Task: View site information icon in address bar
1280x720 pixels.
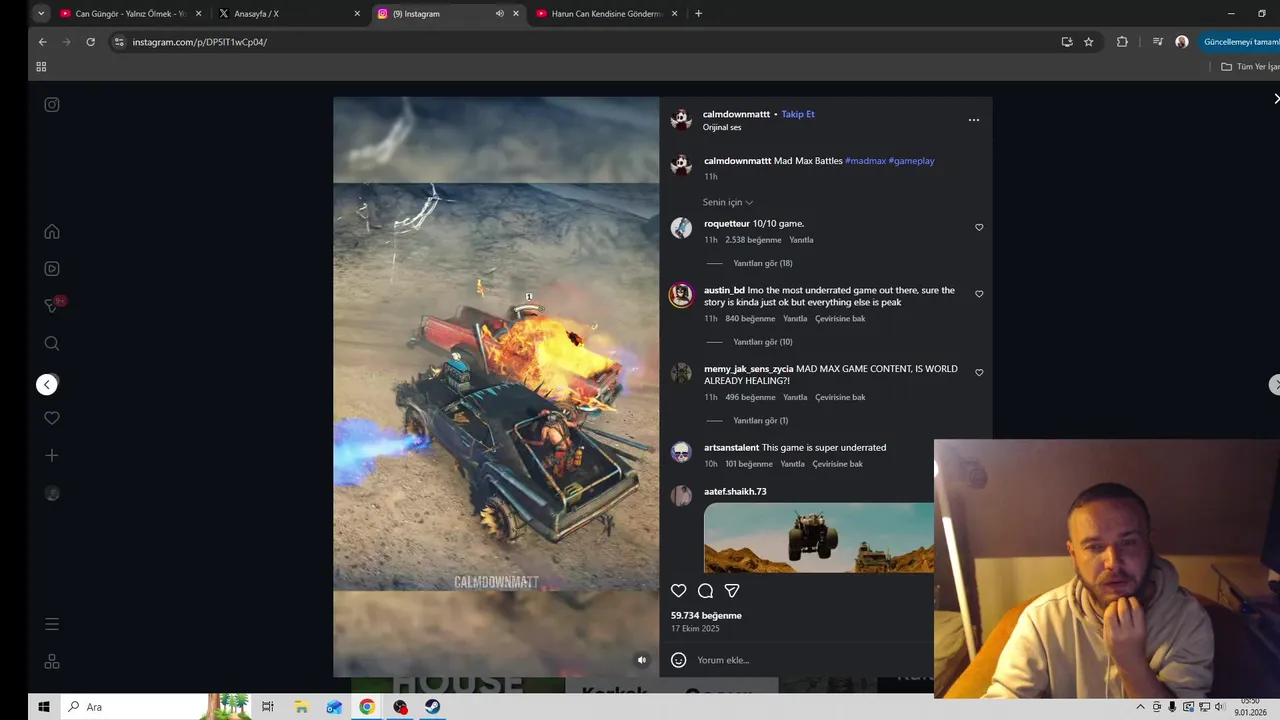Action: tap(119, 42)
